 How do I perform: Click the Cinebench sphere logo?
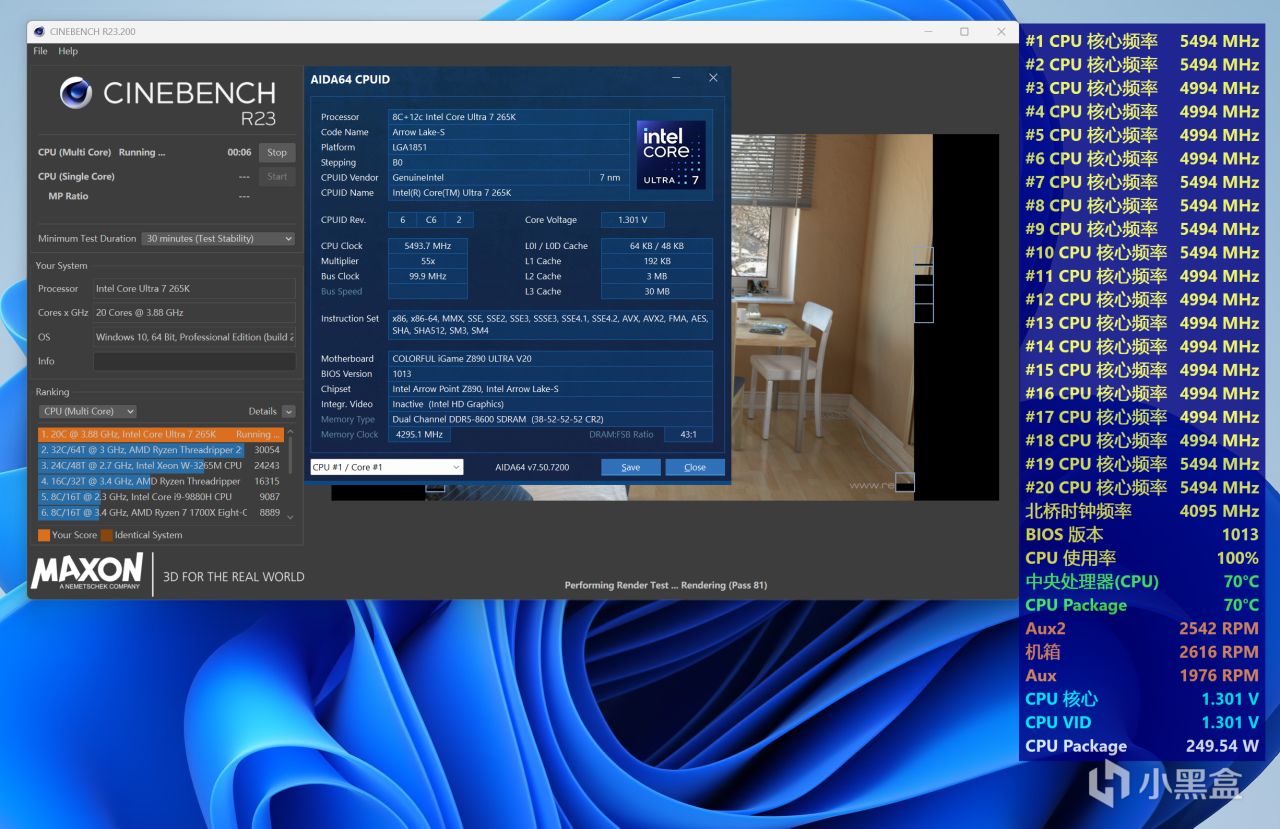pyautogui.click(x=76, y=93)
